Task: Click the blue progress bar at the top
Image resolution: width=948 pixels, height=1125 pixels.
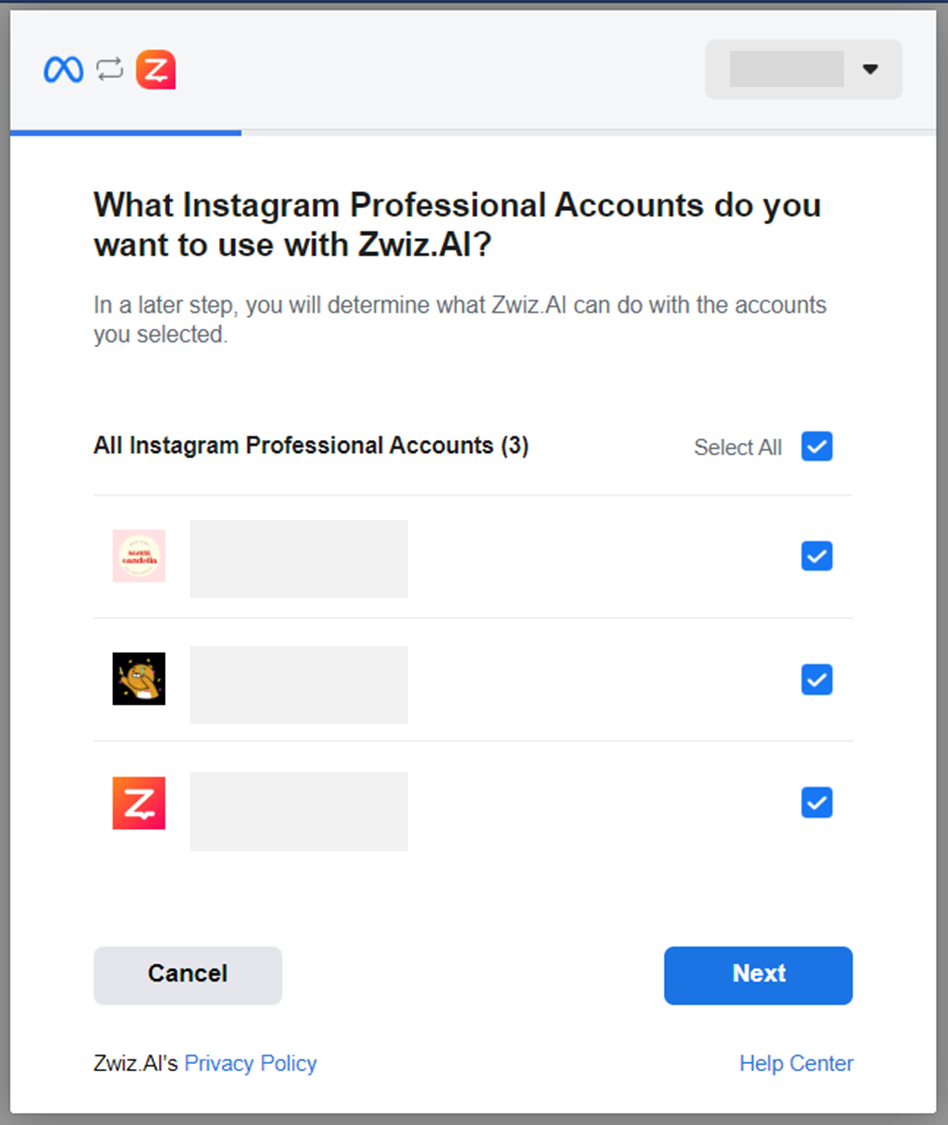Action: (125, 131)
